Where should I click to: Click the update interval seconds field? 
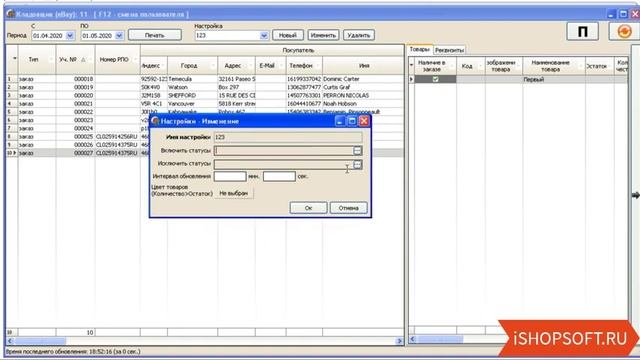[x=279, y=176]
